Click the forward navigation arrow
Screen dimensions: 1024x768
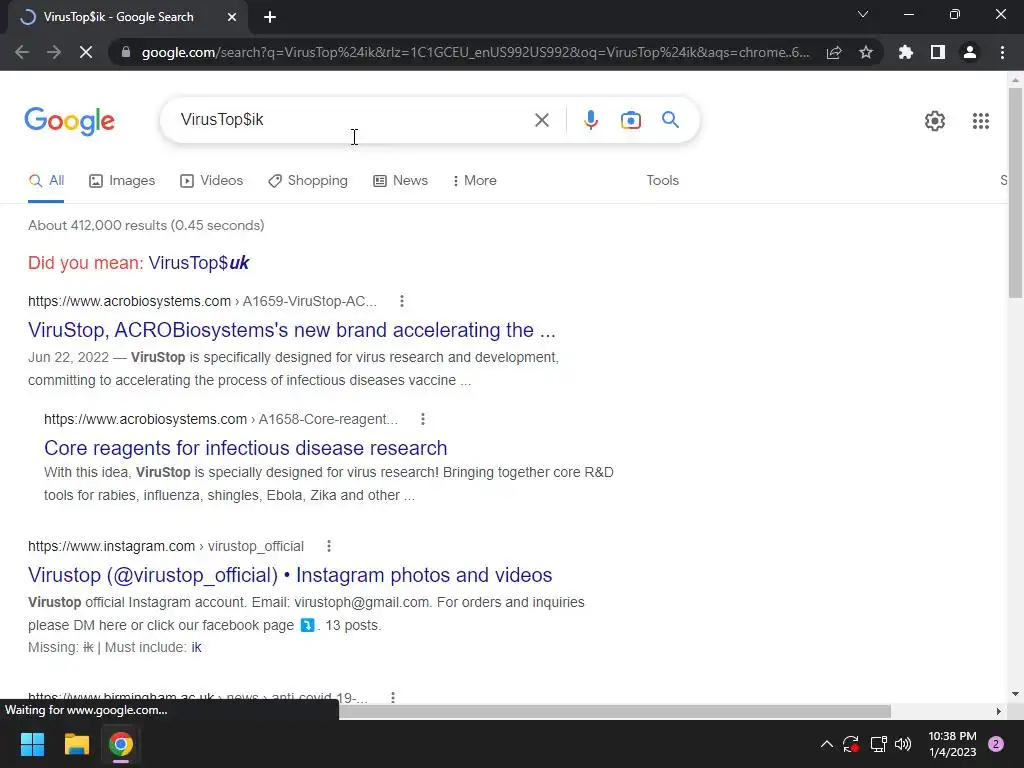[x=54, y=52]
